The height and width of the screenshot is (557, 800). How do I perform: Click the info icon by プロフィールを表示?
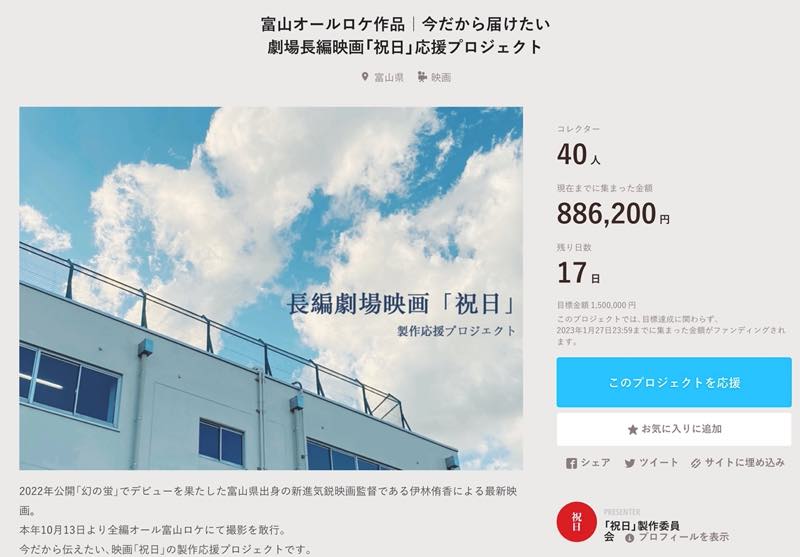630,538
